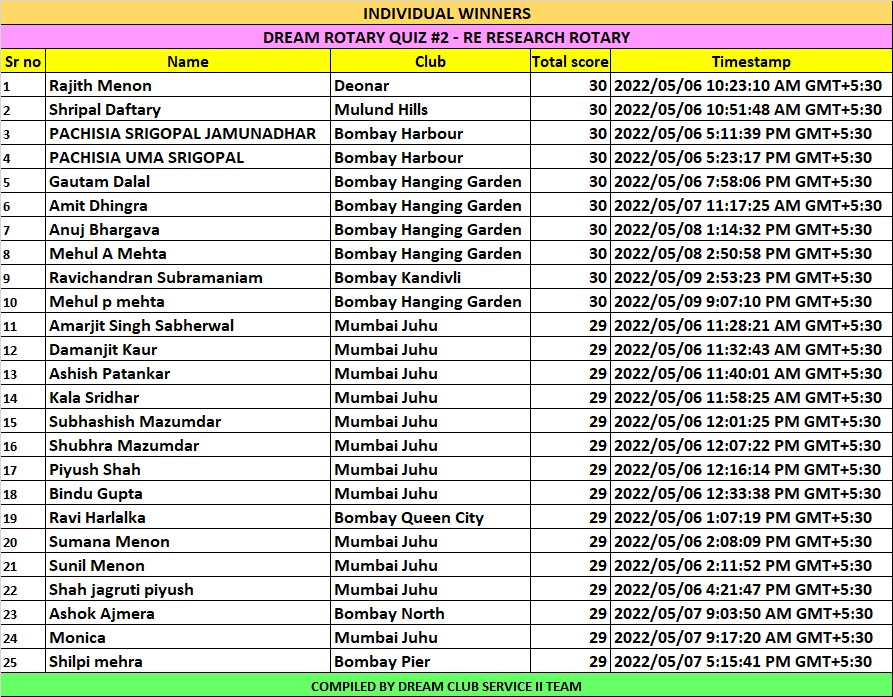Select timestamp 2022/05/06 11:28:21 AM

[x=751, y=325]
